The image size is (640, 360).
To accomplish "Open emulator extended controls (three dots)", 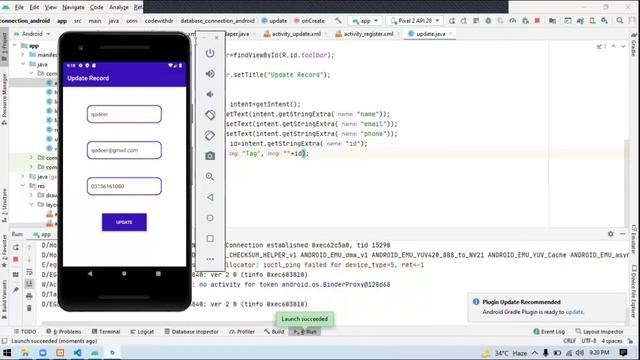I will click(x=210, y=259).
